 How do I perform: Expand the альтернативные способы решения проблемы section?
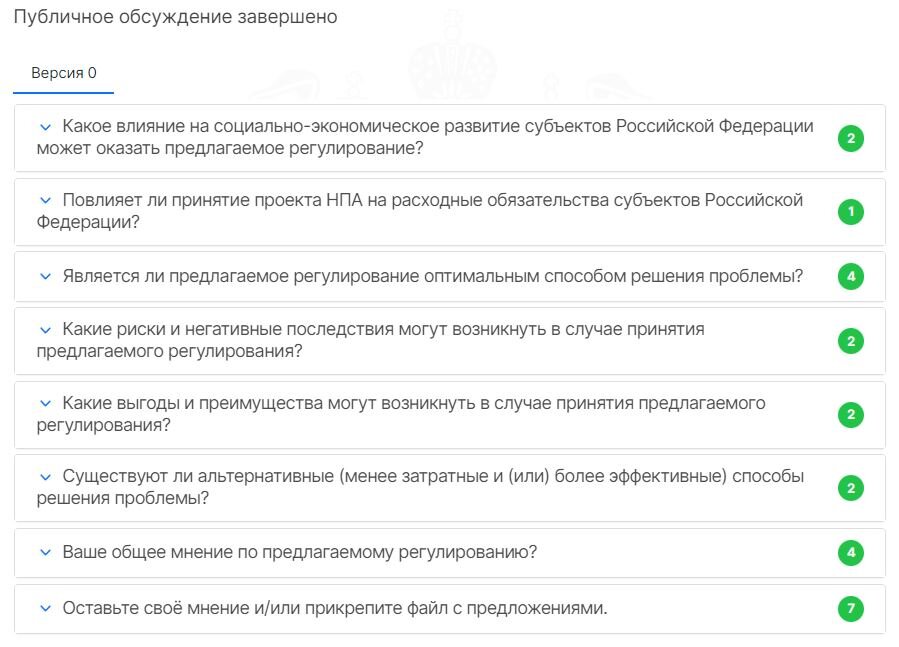pyautogui.click(x=42, y=476)
